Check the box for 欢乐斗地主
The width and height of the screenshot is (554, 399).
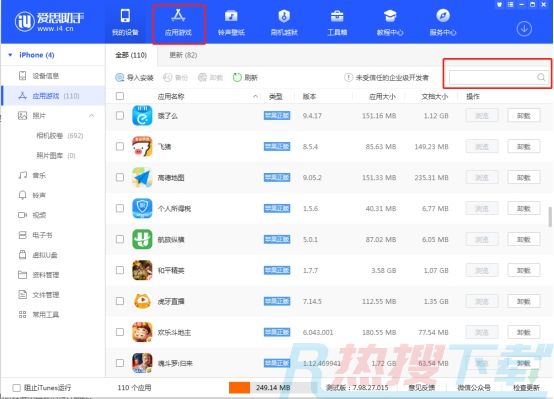(120, 332)
